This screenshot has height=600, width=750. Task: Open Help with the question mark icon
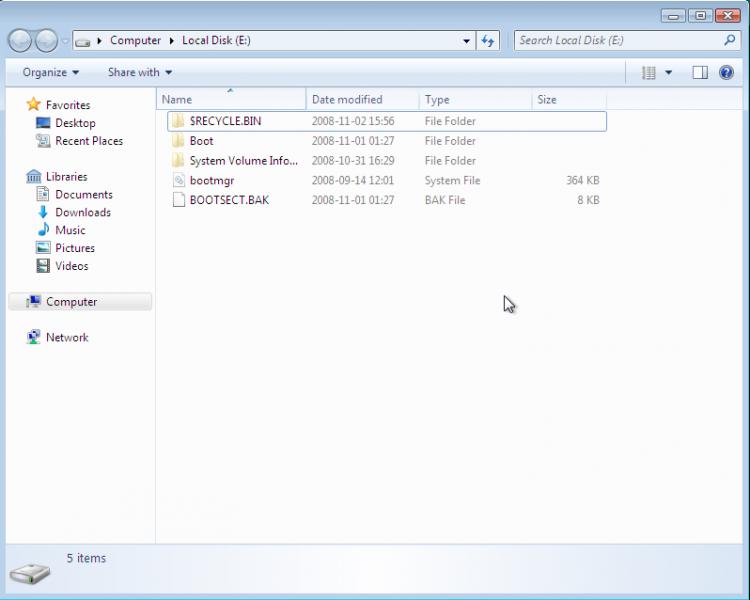726,73
